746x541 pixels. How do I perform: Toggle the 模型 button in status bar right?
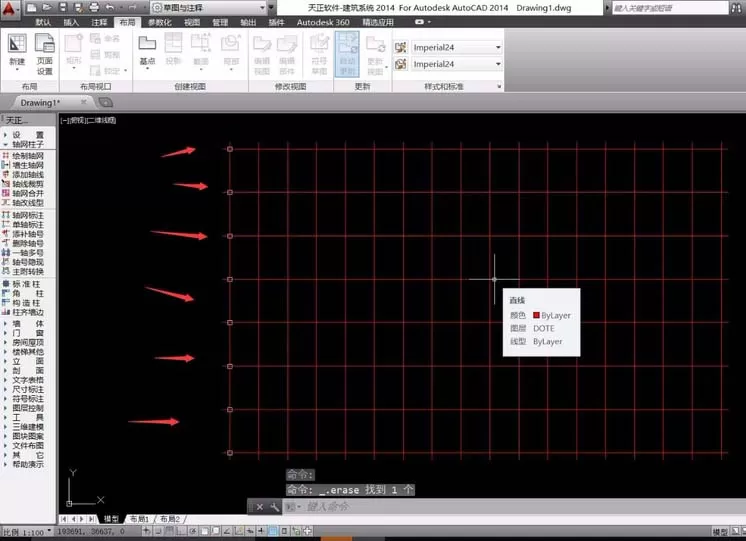click(720, 532)
